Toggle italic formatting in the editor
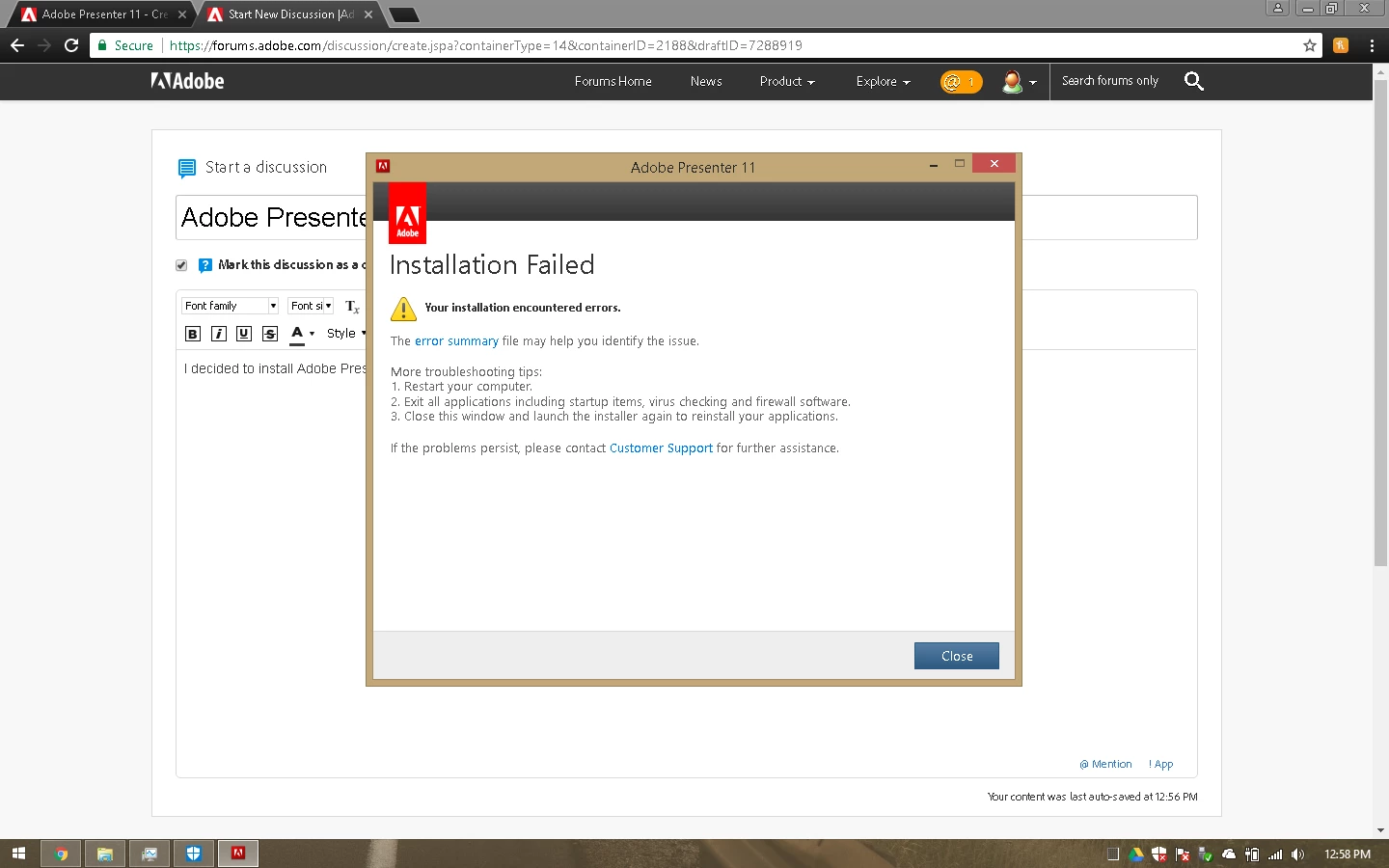1389x868 pixels. [x=219, y=334]
